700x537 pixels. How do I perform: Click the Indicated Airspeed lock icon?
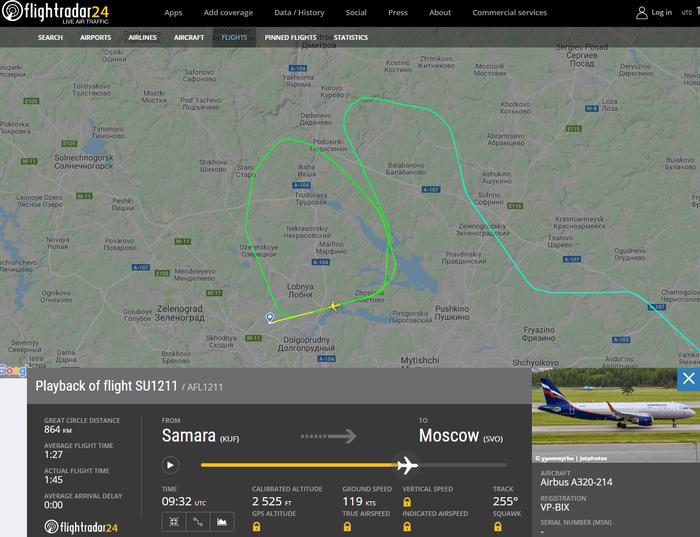tap(407, 527)
